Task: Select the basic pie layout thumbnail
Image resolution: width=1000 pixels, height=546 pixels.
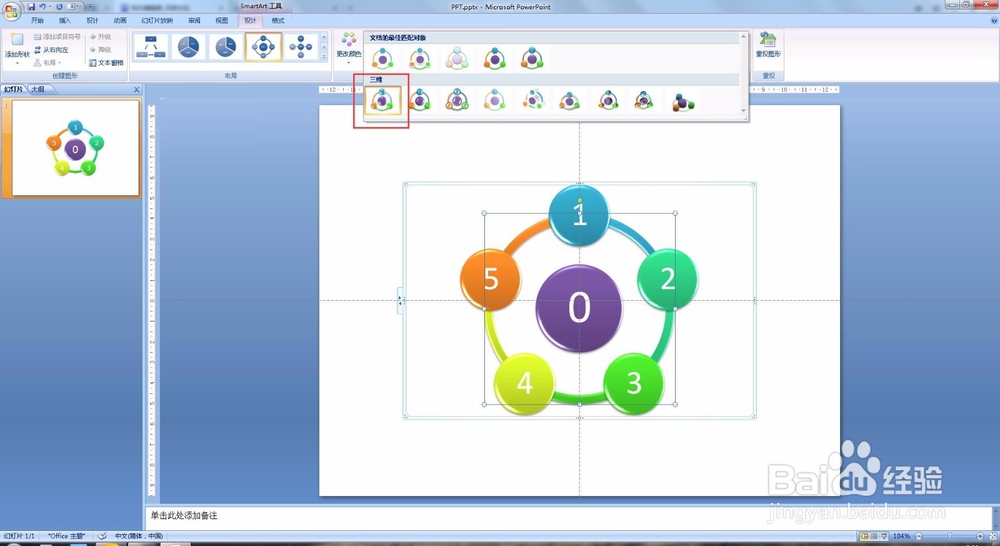Action: [x=188, y=47]
